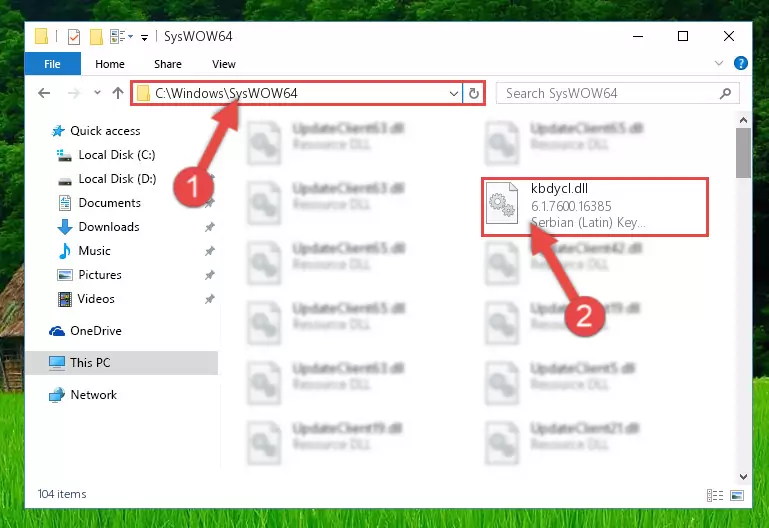This screenshot has width=769, height=528.
Task: Go forward with the right arrow button
Action: click(74, 93)
